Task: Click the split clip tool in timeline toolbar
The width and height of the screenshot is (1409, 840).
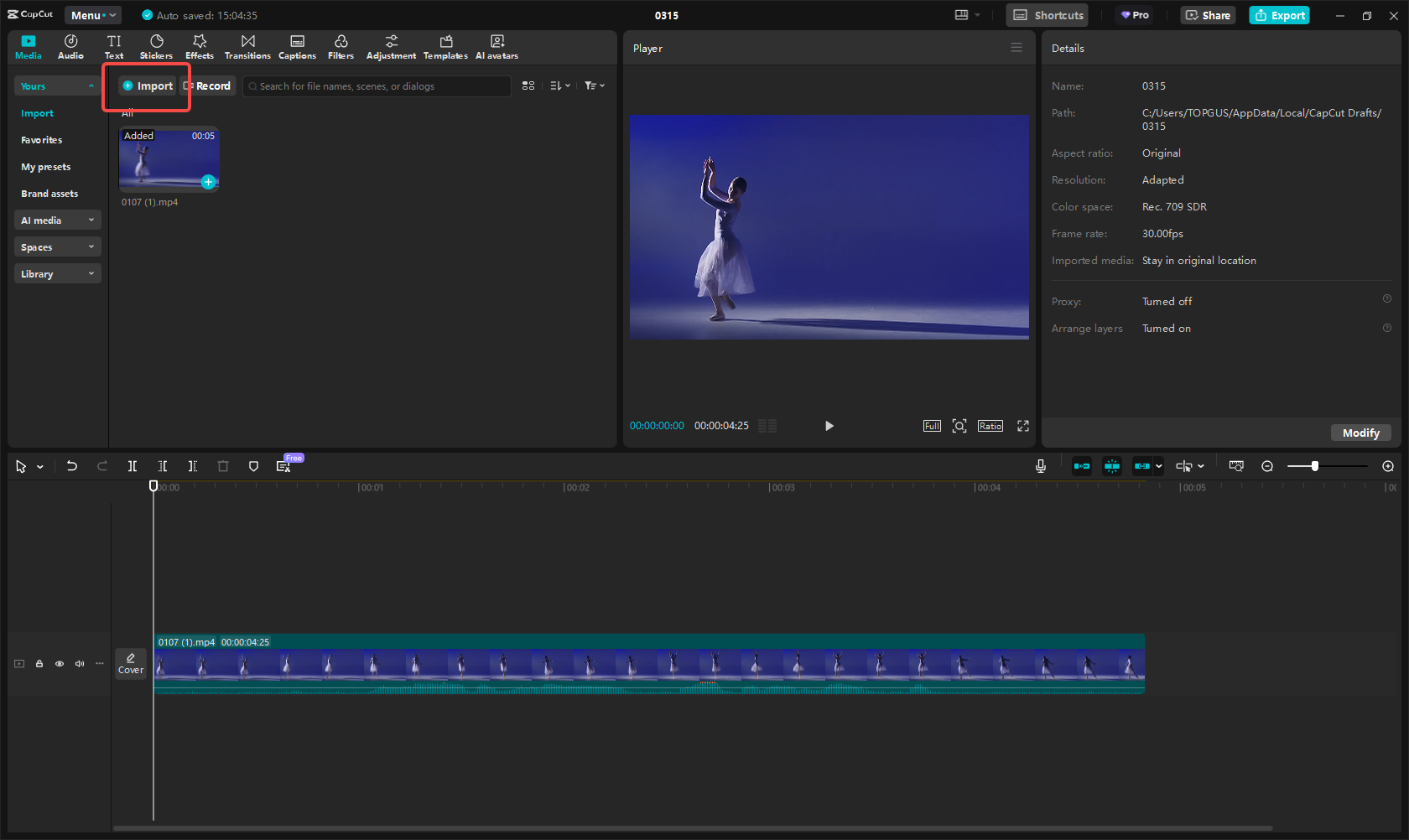Action: 133,466
